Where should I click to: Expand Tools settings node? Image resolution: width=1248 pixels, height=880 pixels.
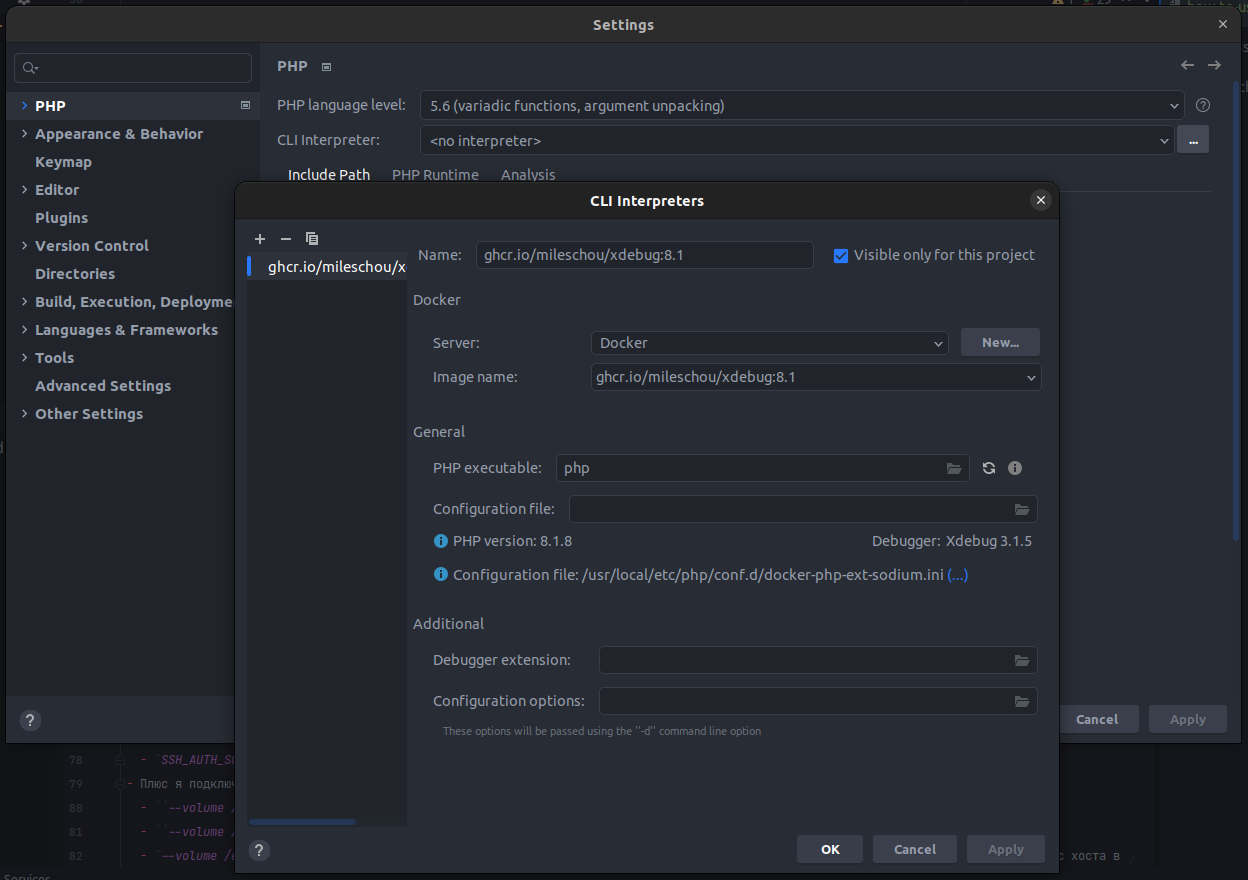pyautogui.click(x=24, y=357)
